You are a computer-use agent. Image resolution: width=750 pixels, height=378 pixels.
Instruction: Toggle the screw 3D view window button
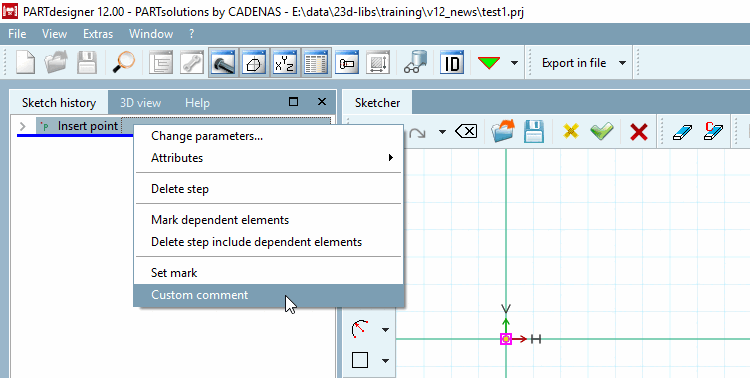[x=223, y=63]
